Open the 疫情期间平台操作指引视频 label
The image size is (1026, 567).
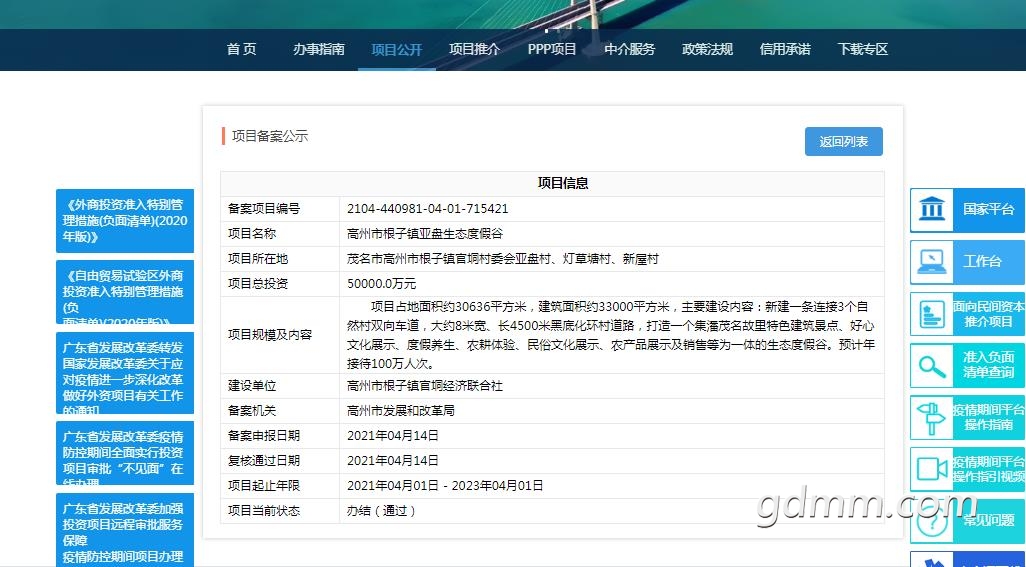(988, 469)
